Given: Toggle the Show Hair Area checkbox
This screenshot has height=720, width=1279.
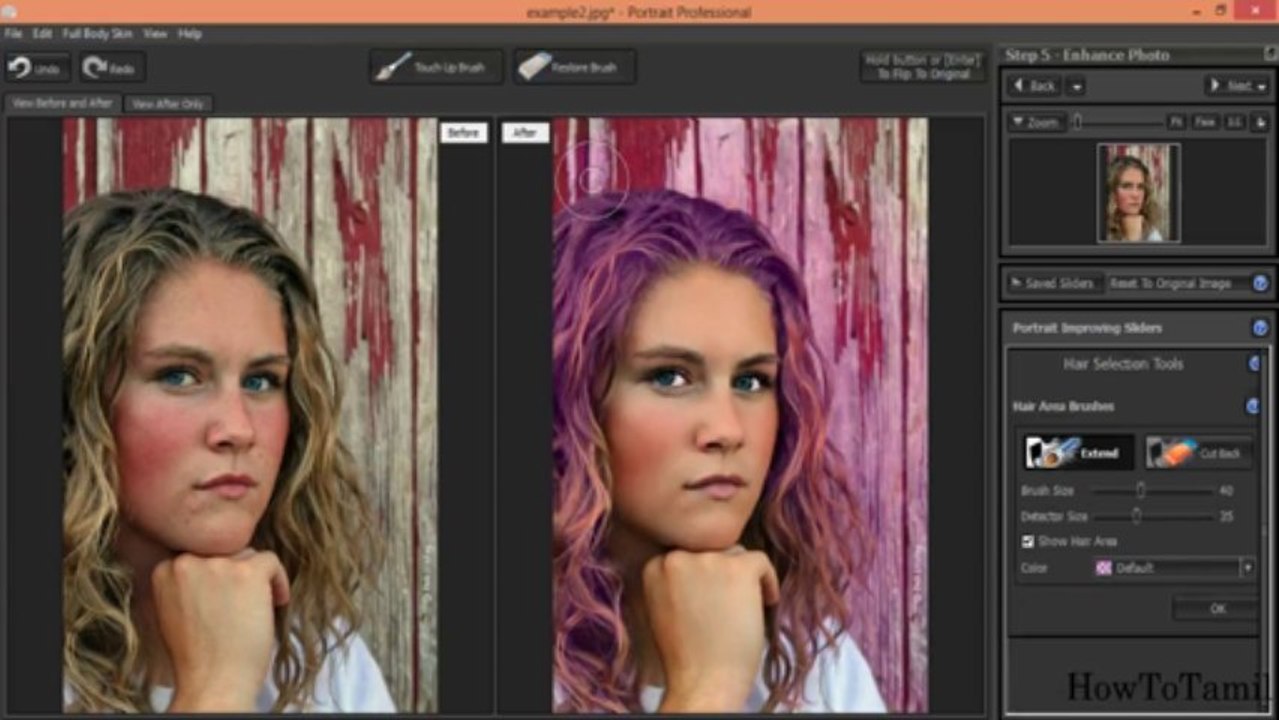Looking at the screenshot, I should (x=1027, y=541).
